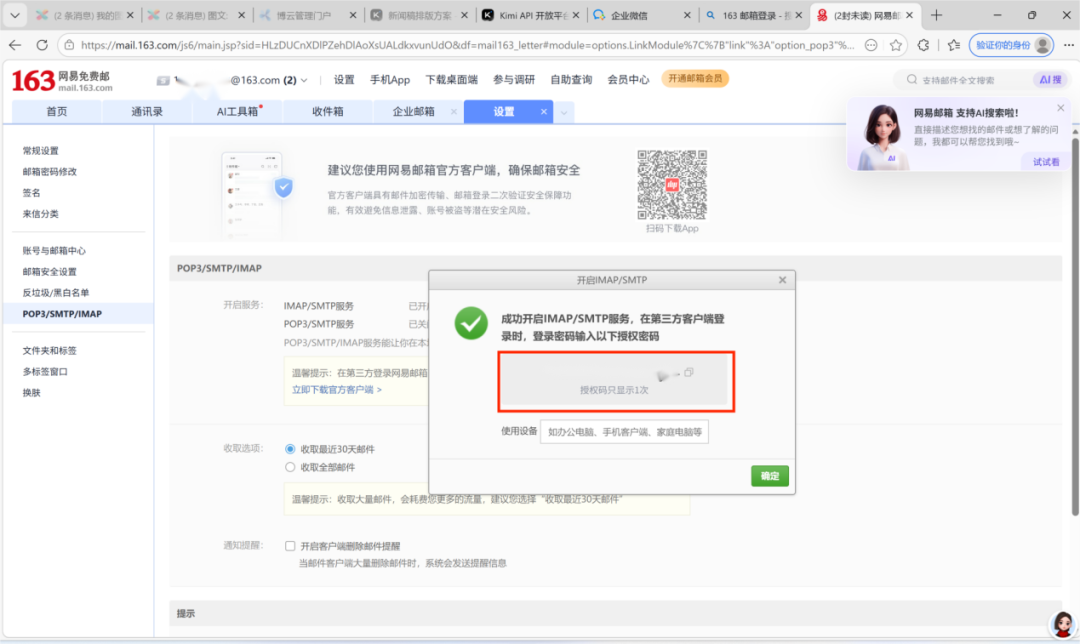This screenshot has height=644, width=1080.
Task: Close the 新闻稿排版方案 browser tab
Action: tap(464, 15)
